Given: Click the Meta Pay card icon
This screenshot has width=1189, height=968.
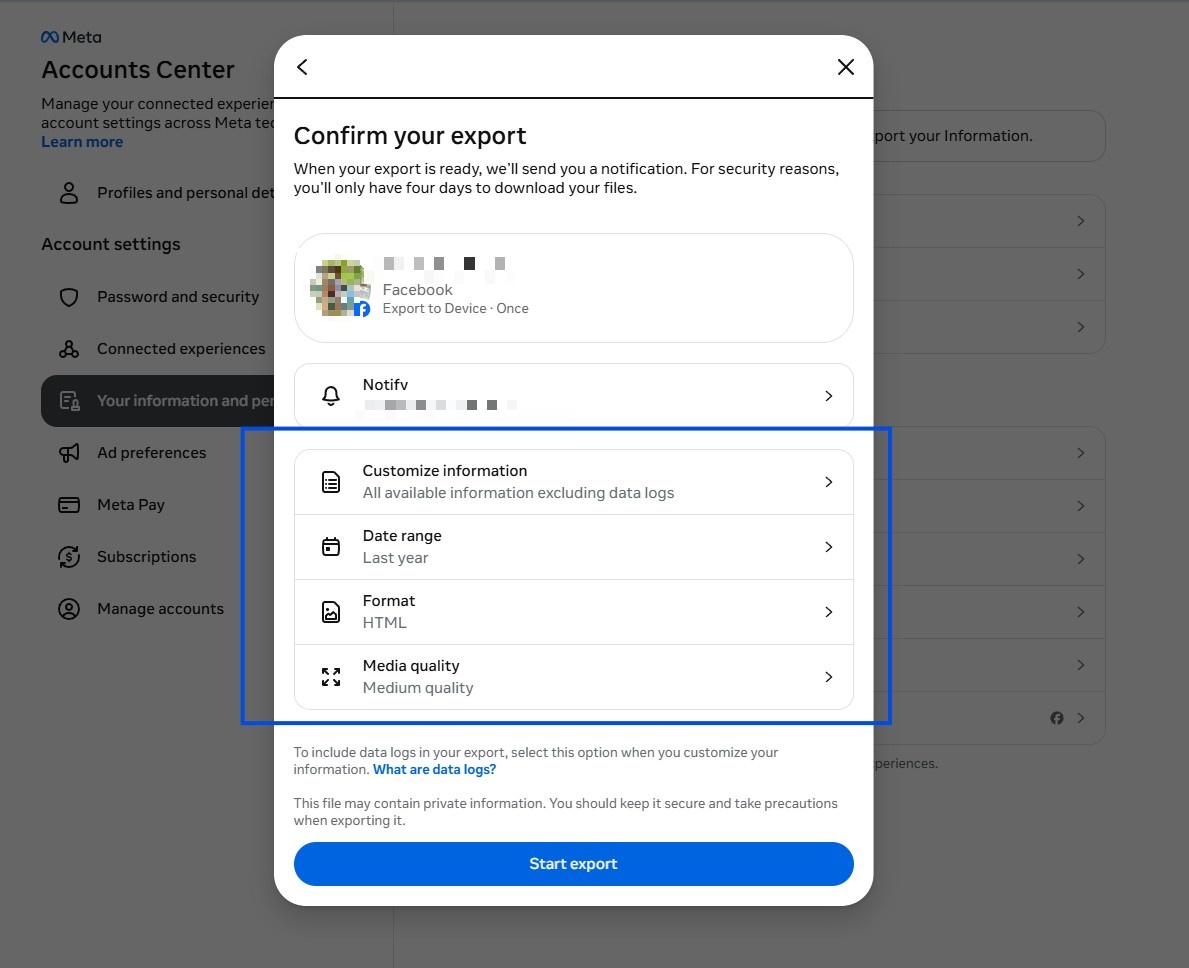Looking at the screenshot, I should click(69, 505).
